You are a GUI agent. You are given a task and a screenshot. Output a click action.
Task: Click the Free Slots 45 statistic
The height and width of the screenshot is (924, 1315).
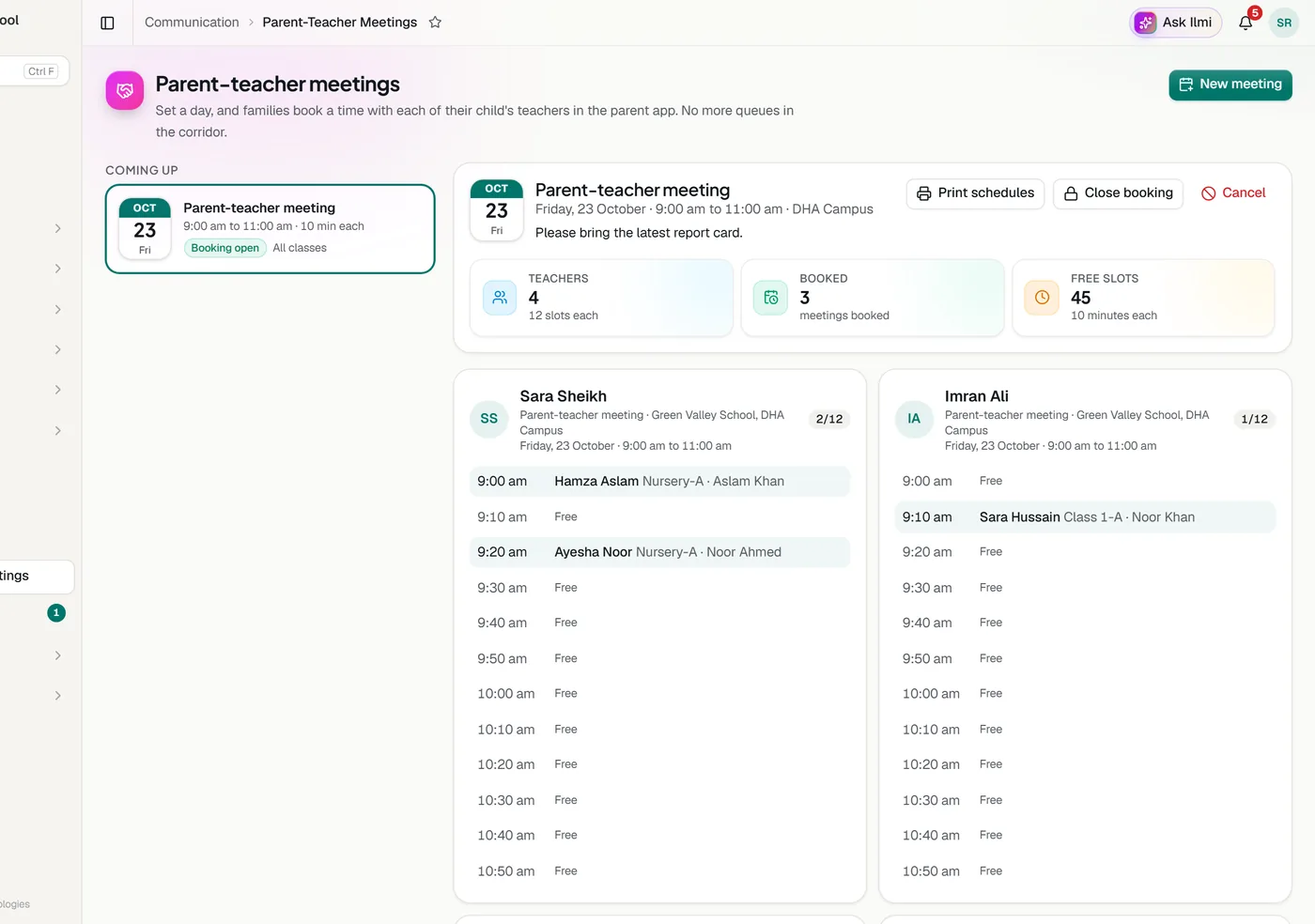[1143, 298]
